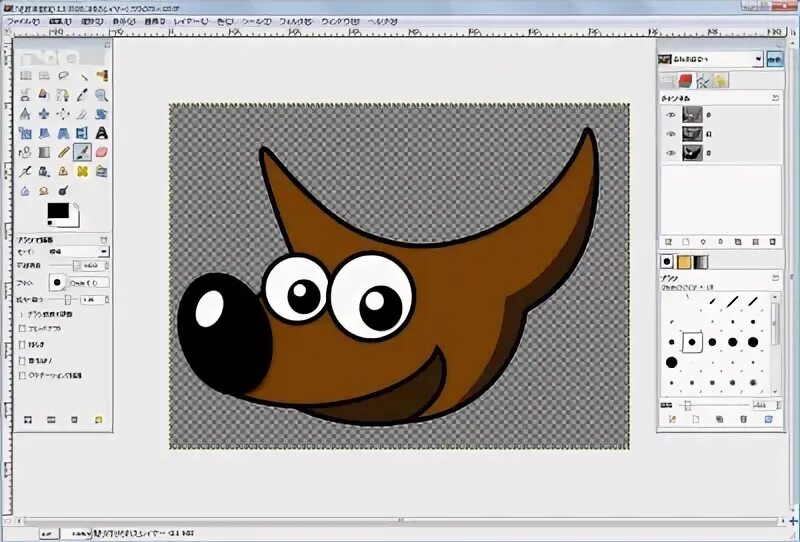Open the 編集 (Edit) menu
The height and width of the screenshot is (542, 800).
60,21
